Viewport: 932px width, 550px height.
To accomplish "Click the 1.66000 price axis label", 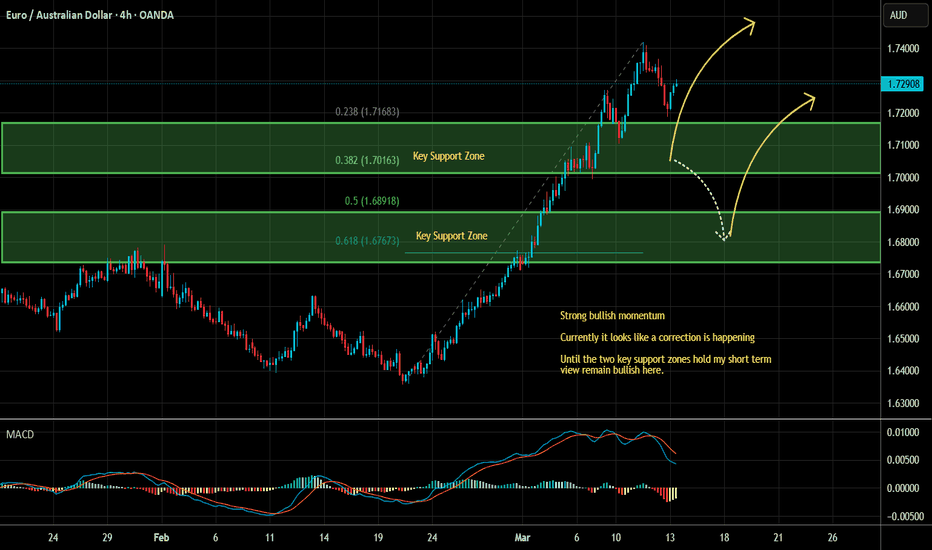I will pyautogui.click(x=903, y=307).
